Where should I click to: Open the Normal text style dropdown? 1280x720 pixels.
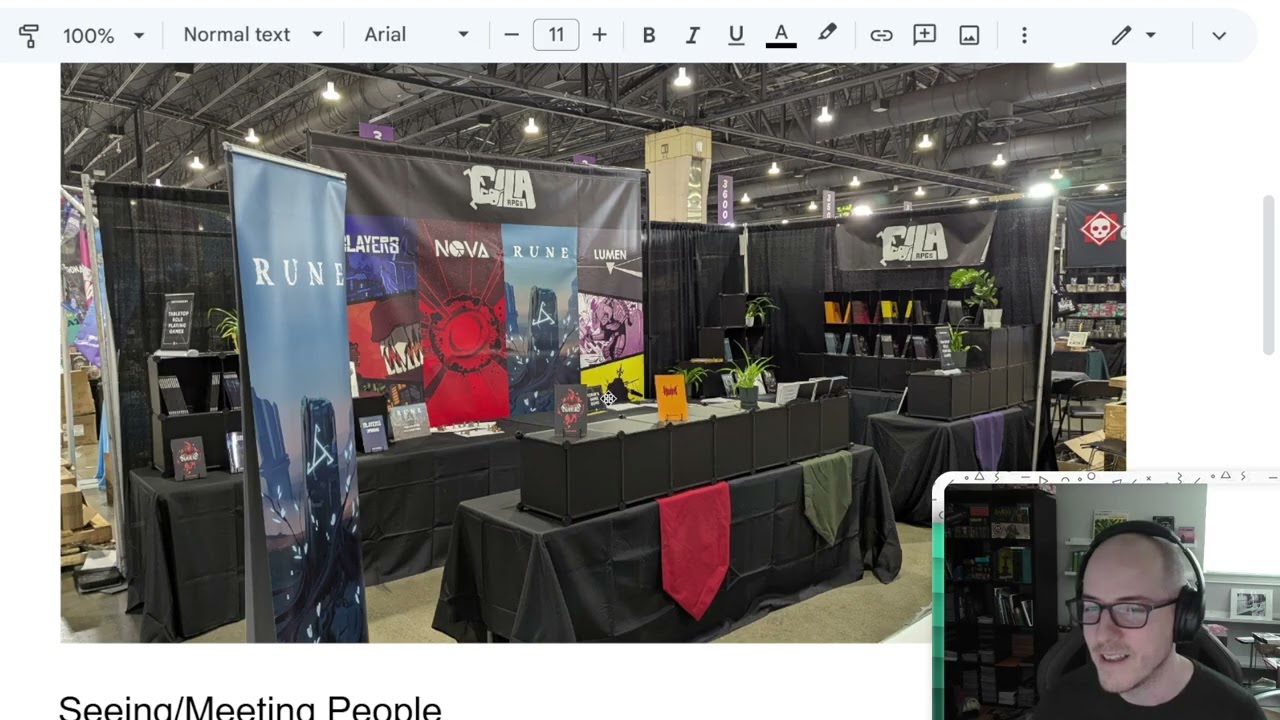click(x=253, y=35)
